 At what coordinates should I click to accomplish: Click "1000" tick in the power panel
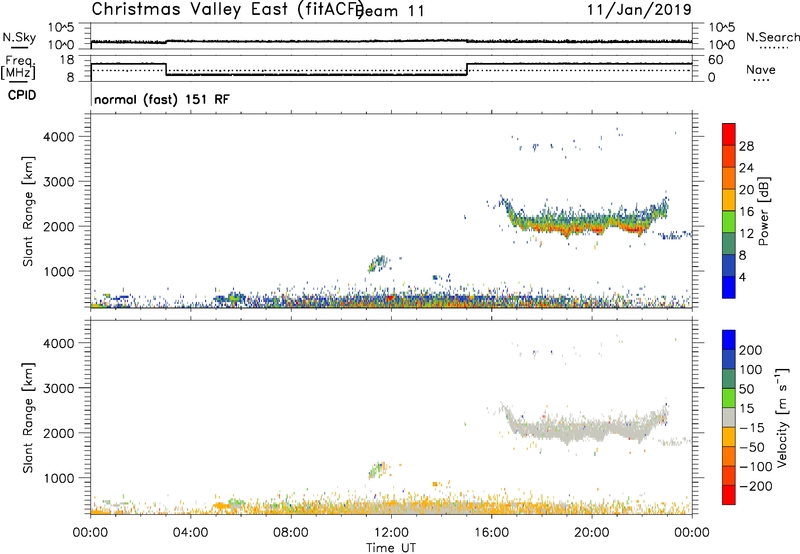tap(59, 271)
